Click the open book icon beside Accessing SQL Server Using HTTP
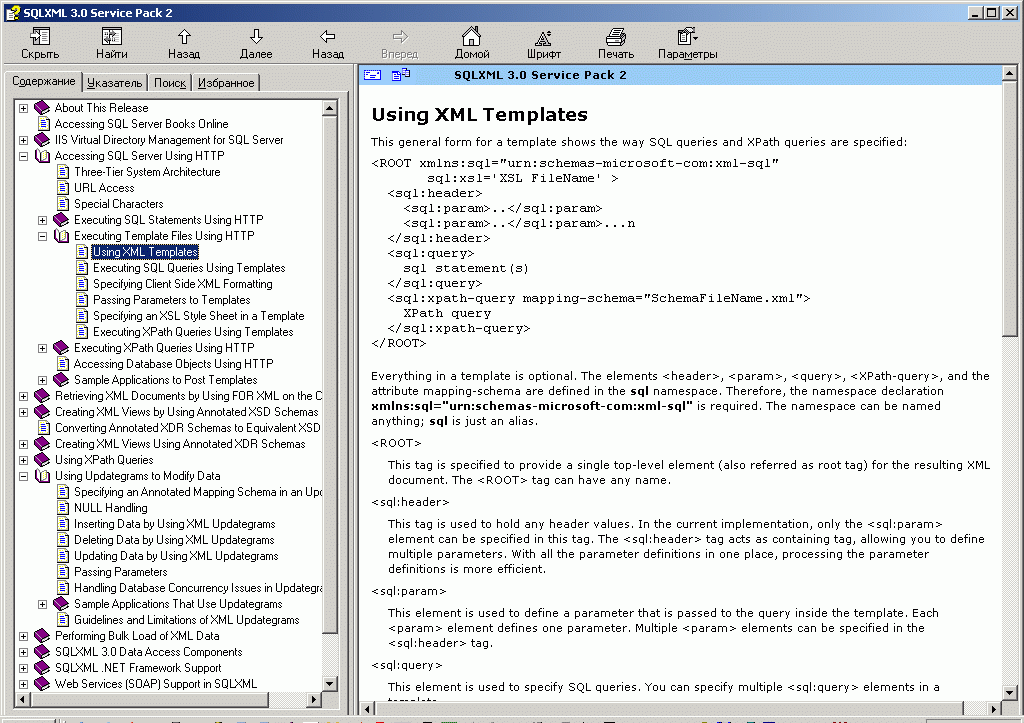This screenshot has width=1024, height=723. pos(42,155)
